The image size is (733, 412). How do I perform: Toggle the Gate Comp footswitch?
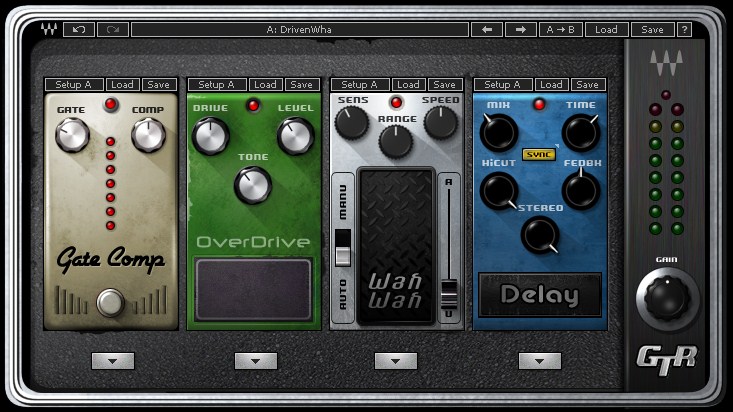click(110, 301)
